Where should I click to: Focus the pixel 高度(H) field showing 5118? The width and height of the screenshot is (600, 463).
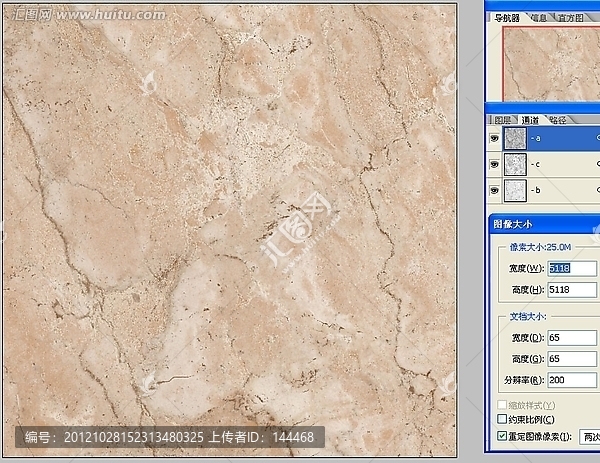(x=572, y=290)
